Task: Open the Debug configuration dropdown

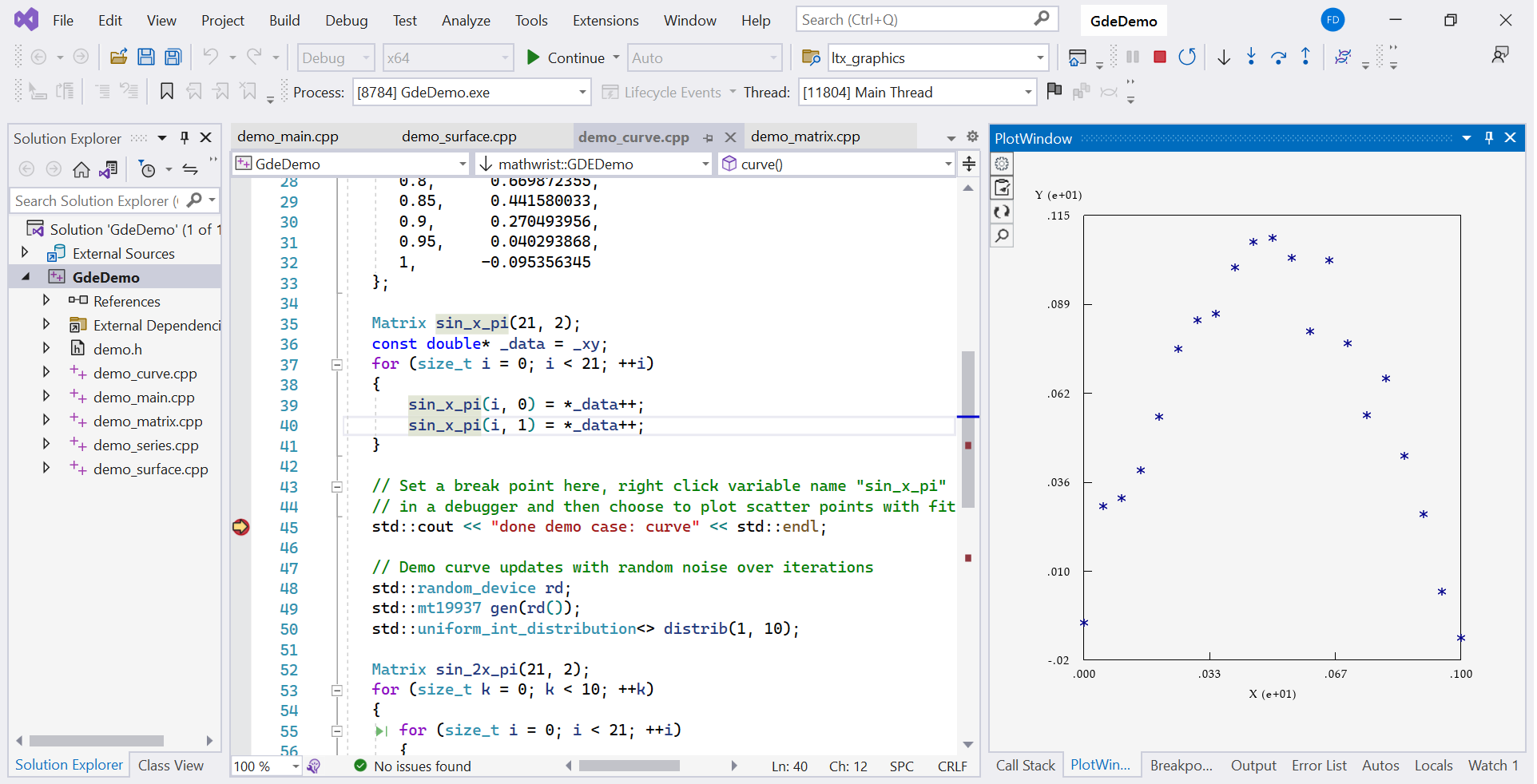Action: [x=367, y=57]
